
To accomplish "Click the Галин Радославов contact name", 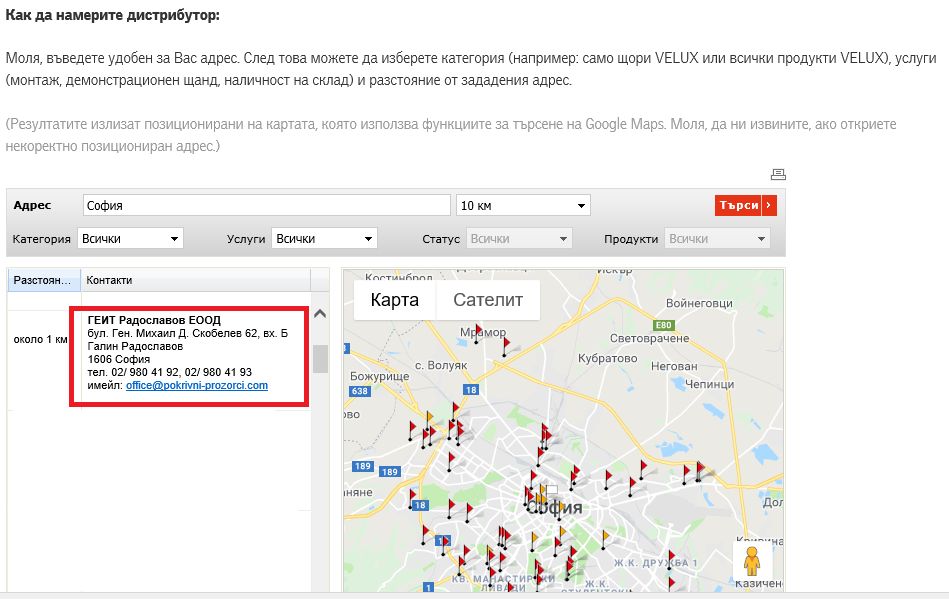I will pos(135,346).
